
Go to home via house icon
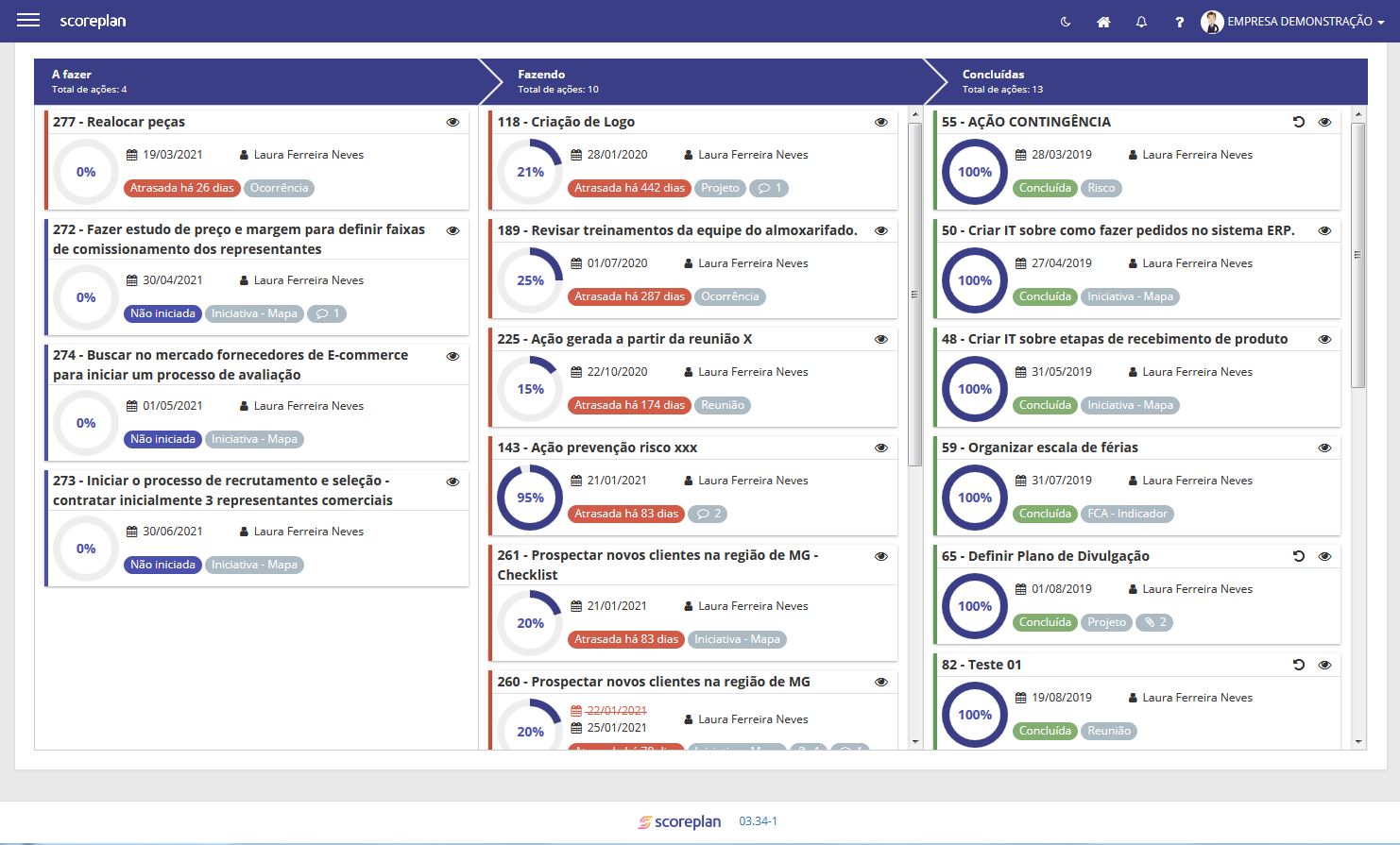pyautogui.click(x=1103, y=22)
